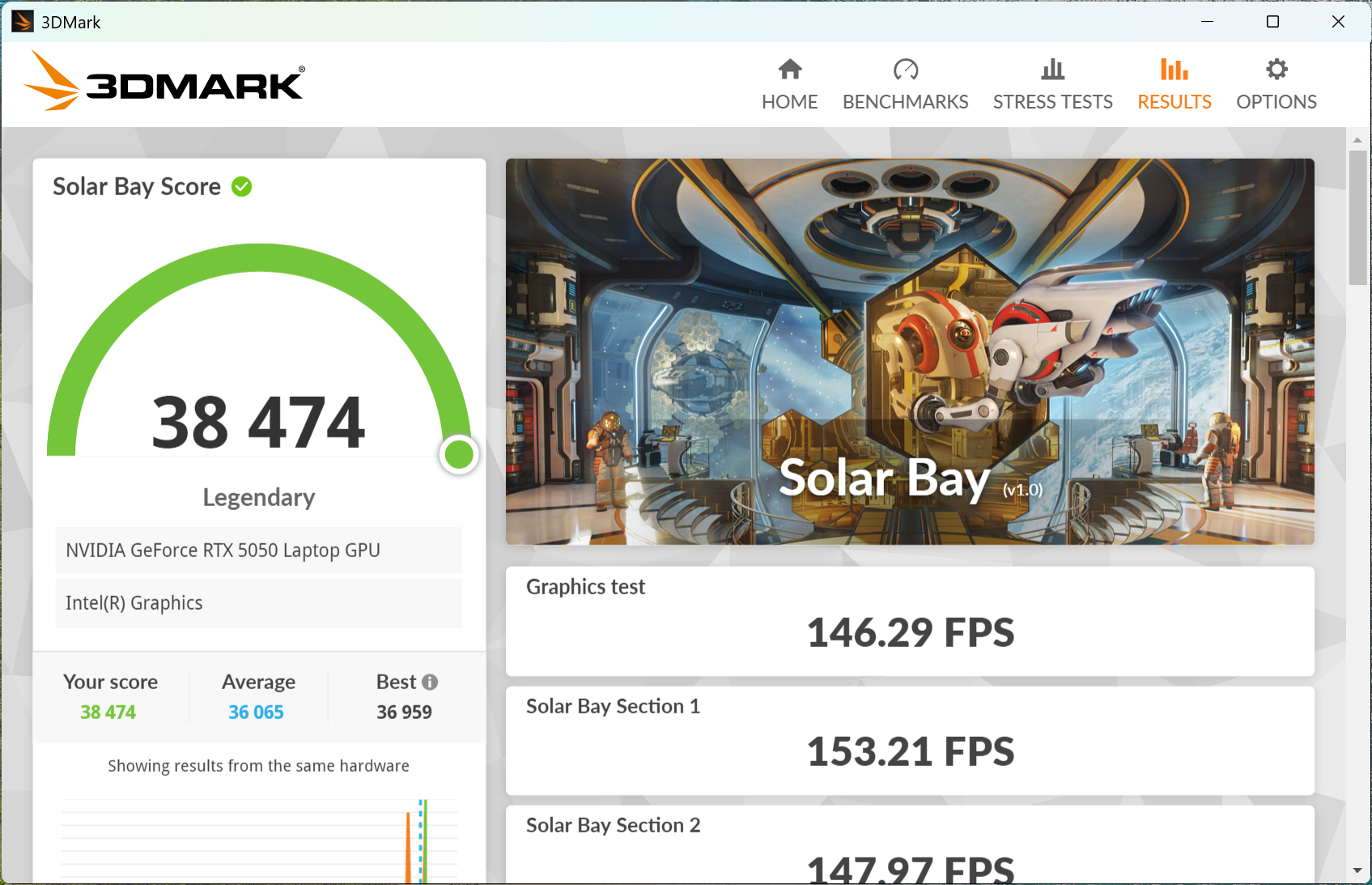Minimize the 3DMark window
The image size is (1372, 885).
pyautogui.click(x=1207, y=22)
